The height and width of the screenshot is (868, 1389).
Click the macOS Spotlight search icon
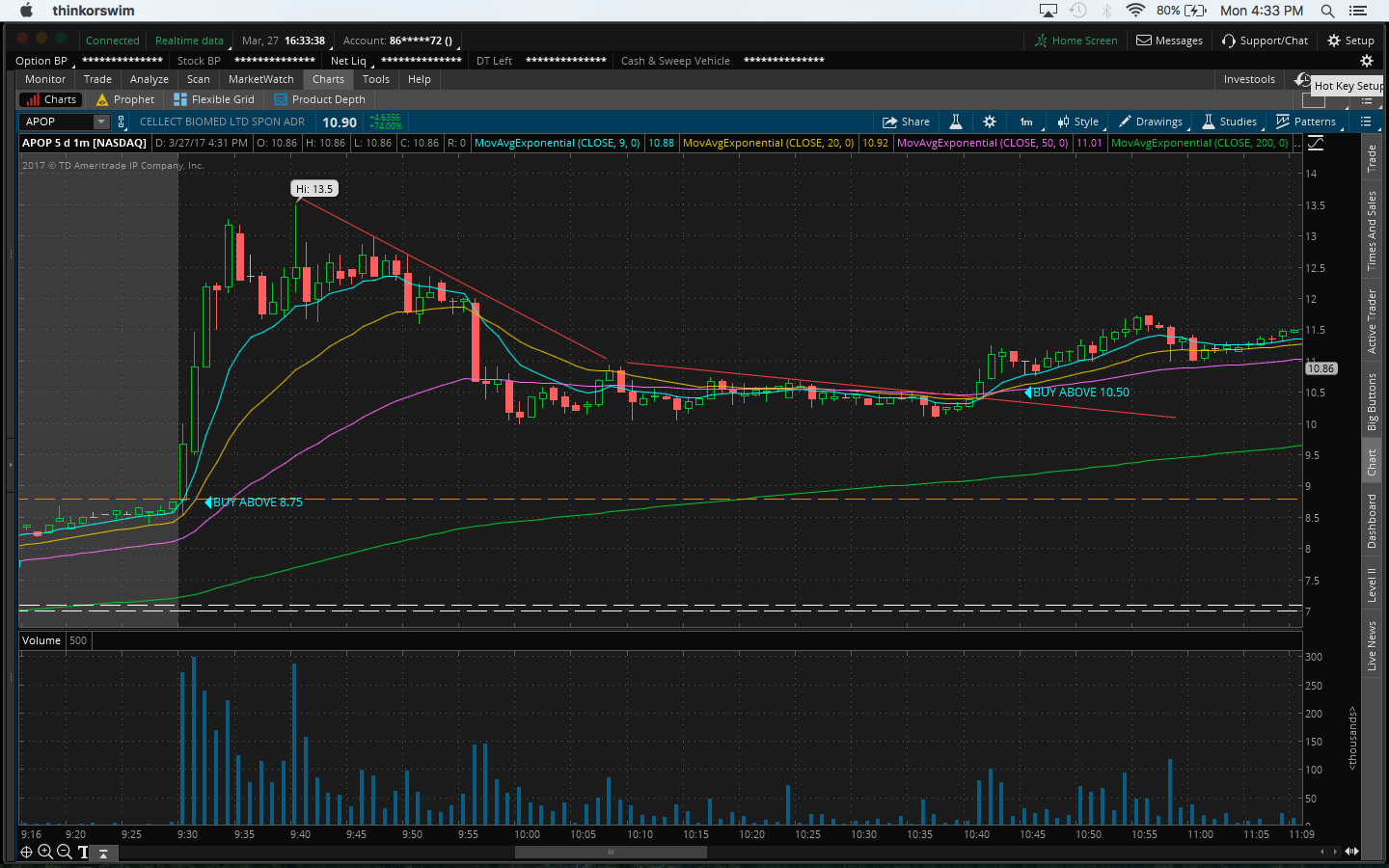click(1327, 11)
